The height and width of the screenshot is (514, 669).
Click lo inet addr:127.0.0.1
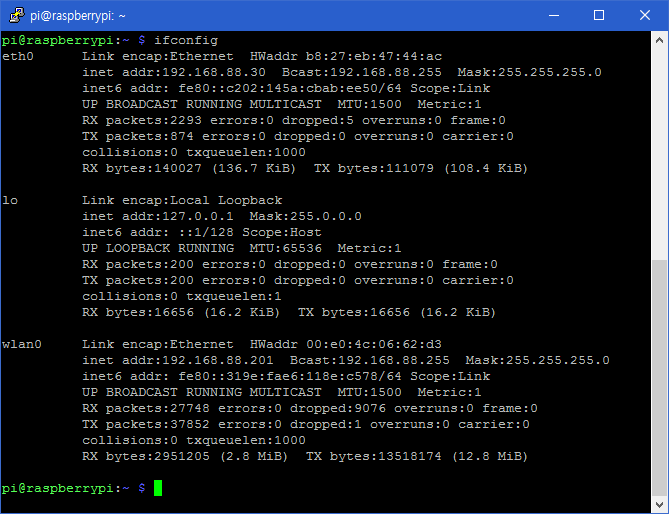158,216
